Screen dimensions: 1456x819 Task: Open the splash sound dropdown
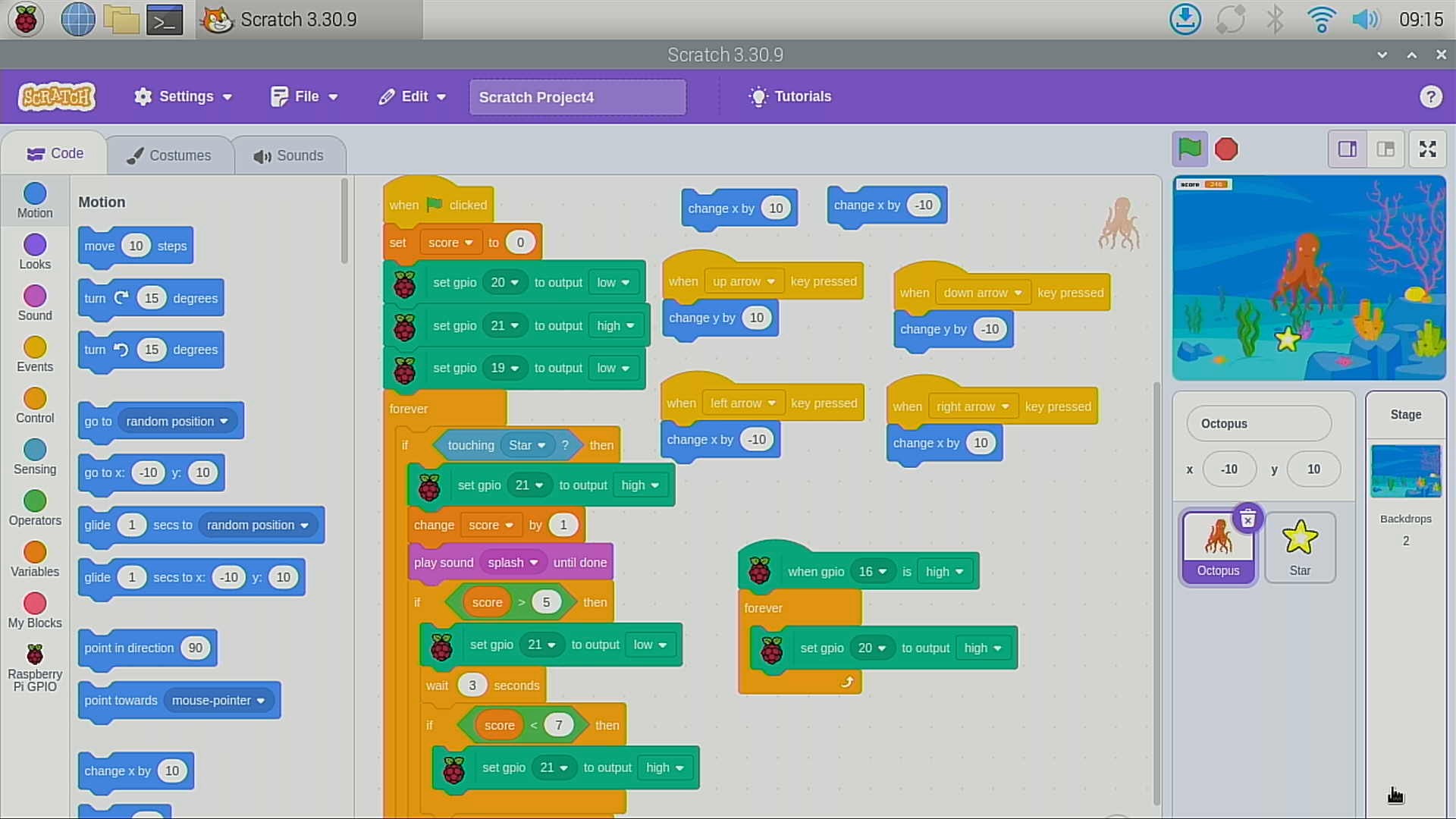tap(513, 563)
